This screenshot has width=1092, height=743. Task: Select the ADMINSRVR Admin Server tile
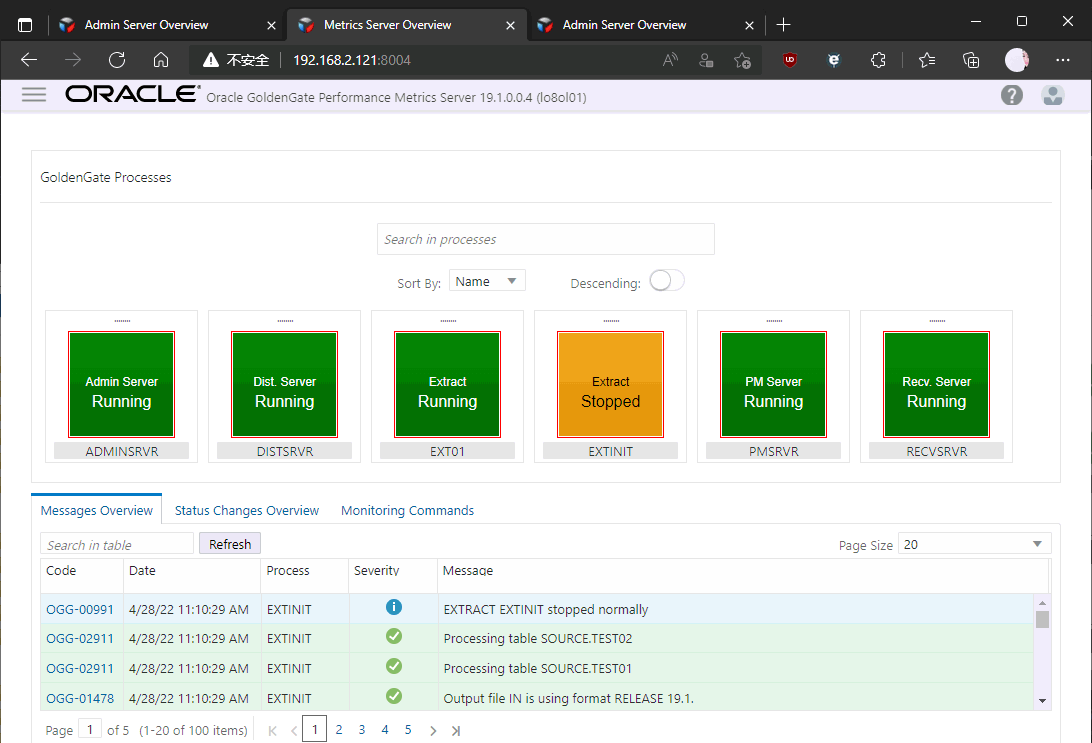(121, 385)
